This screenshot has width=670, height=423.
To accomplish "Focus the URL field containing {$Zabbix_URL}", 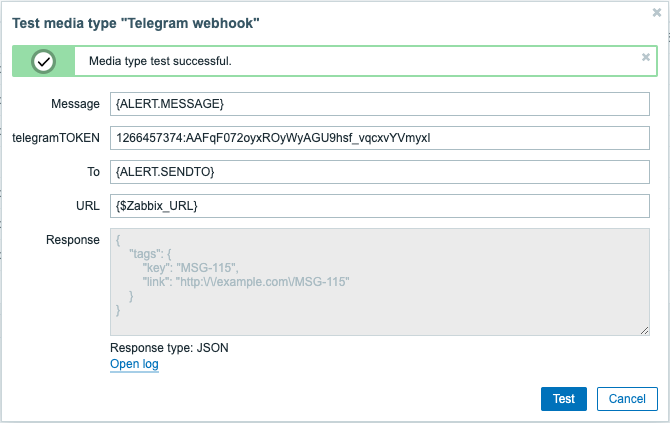I will pyautogui.click(x=380, y=206).
